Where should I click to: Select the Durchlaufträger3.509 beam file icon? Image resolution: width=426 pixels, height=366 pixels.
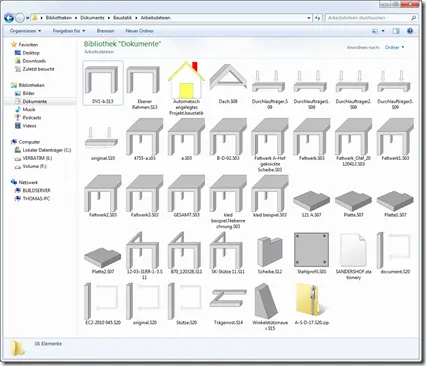point(395,82)
